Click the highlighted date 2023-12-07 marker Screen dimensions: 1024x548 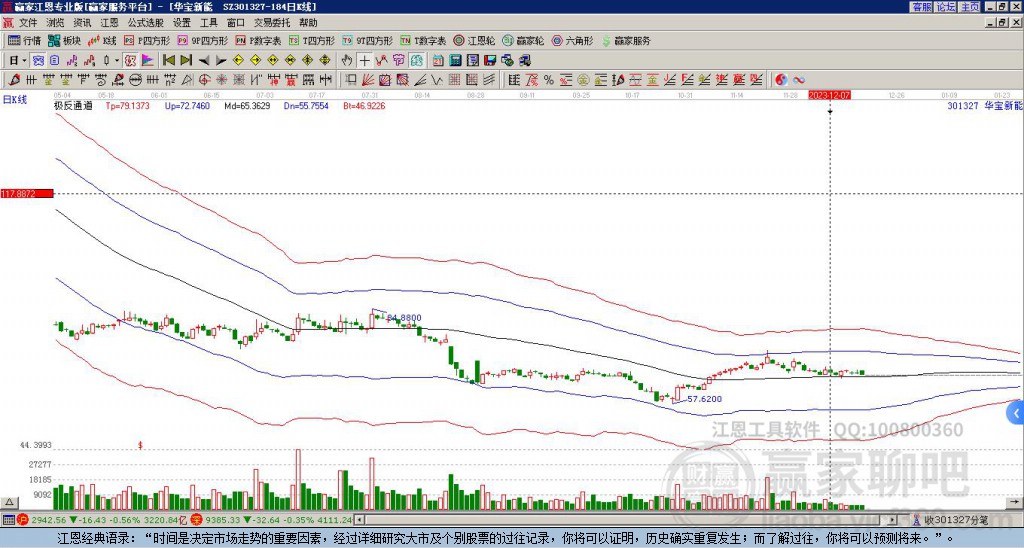click(829, 95)
